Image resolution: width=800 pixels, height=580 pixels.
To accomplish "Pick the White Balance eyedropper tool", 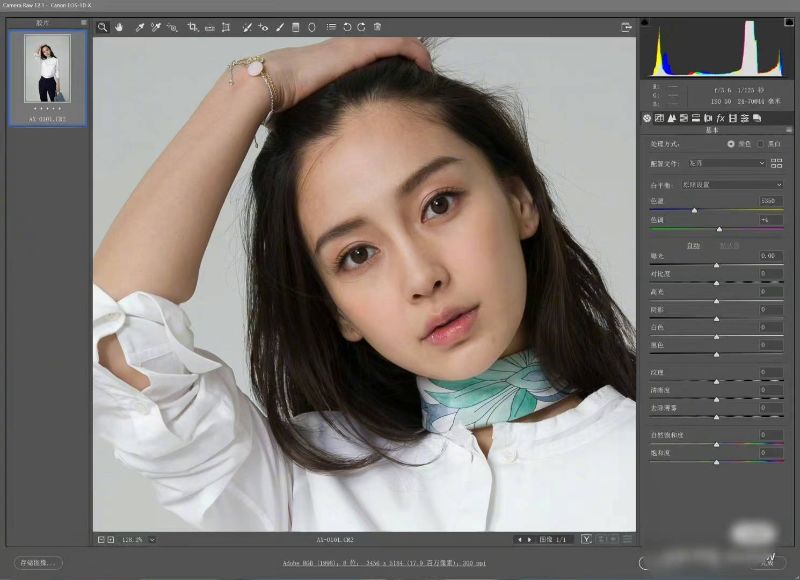I will [140, 27].
